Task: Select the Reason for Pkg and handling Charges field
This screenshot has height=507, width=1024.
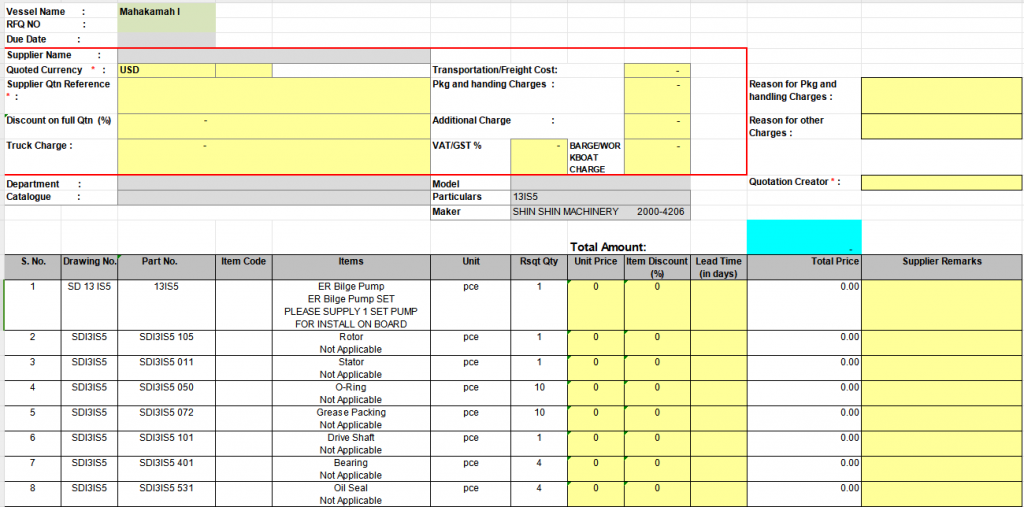Action: (940, 95)
